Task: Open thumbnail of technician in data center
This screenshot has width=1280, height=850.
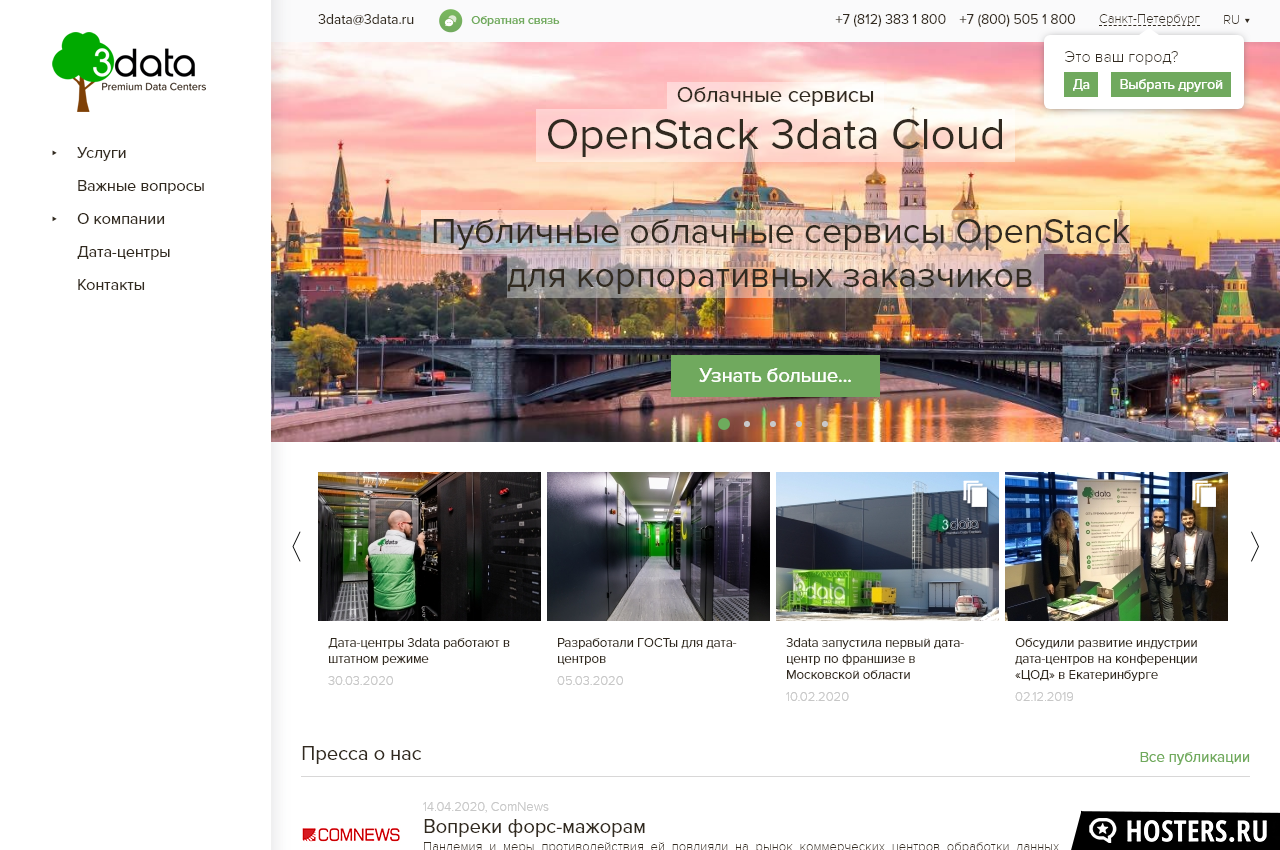Action: 429,546
